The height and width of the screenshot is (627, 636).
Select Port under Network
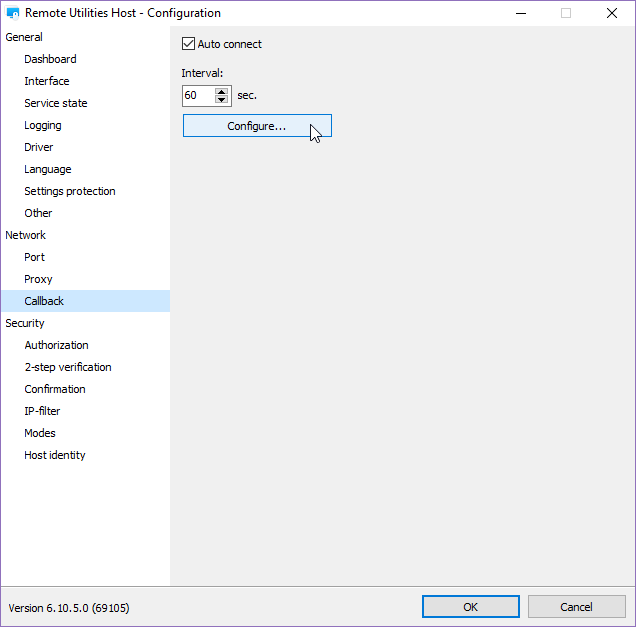(x=35, y=257)
